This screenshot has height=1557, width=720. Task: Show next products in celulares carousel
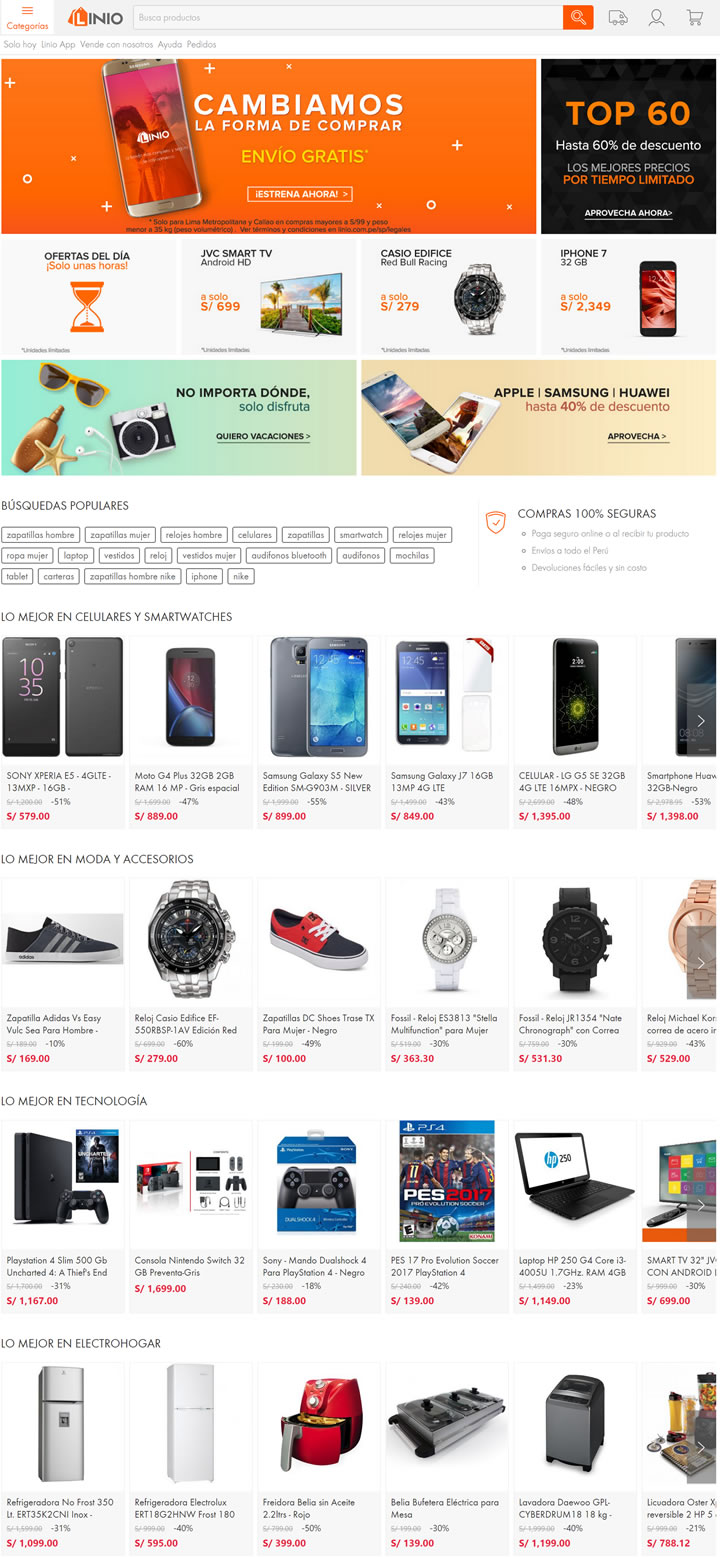pyautogui.click(x=701, y=720)
